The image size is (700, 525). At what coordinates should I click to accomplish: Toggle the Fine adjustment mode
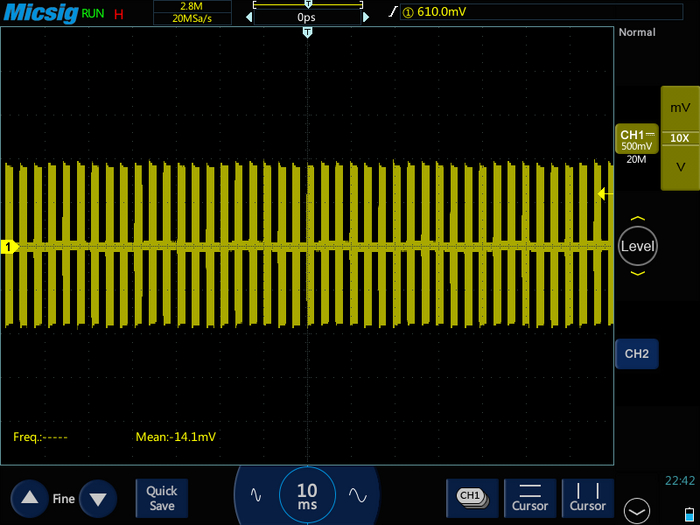[x=63, y=498]
